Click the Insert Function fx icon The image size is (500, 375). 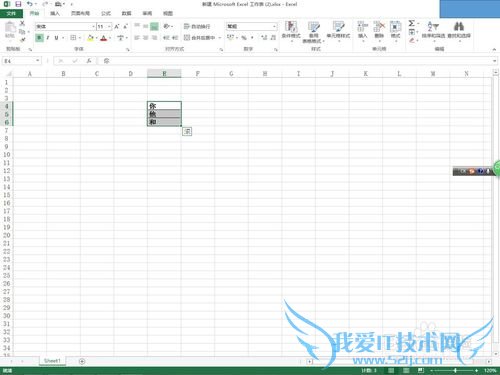point(89,61)
